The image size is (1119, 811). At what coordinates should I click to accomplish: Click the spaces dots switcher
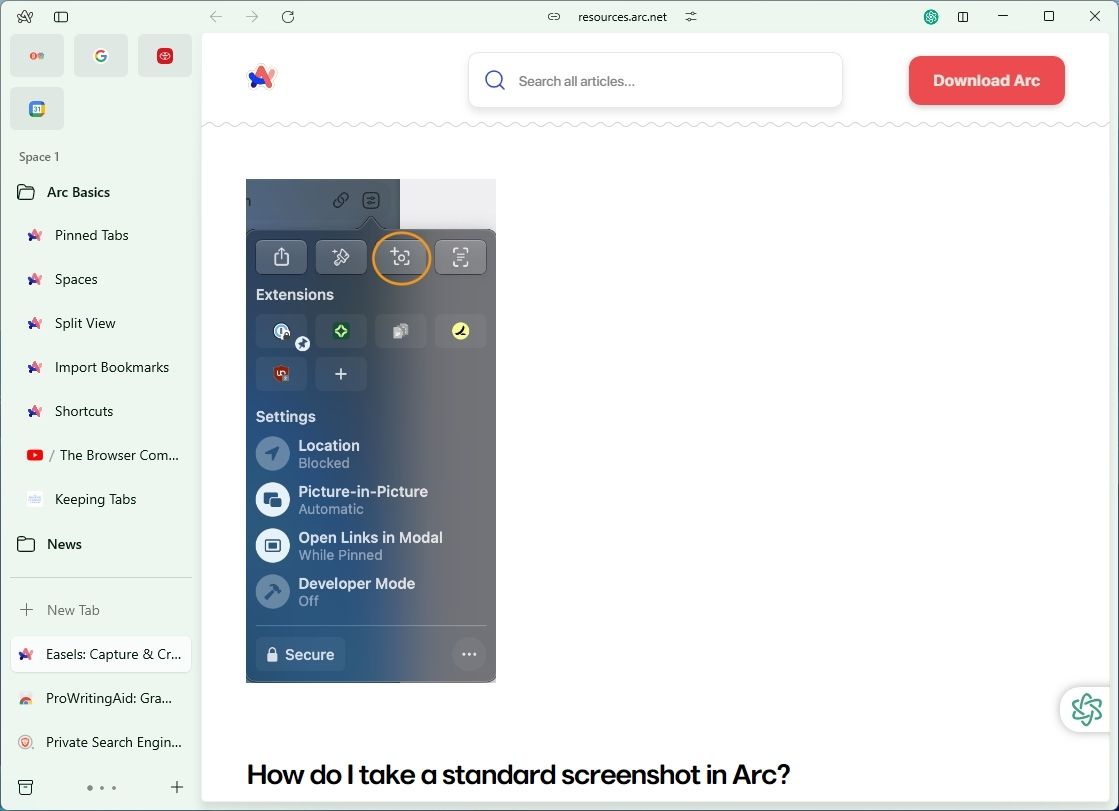click(101, 788)
